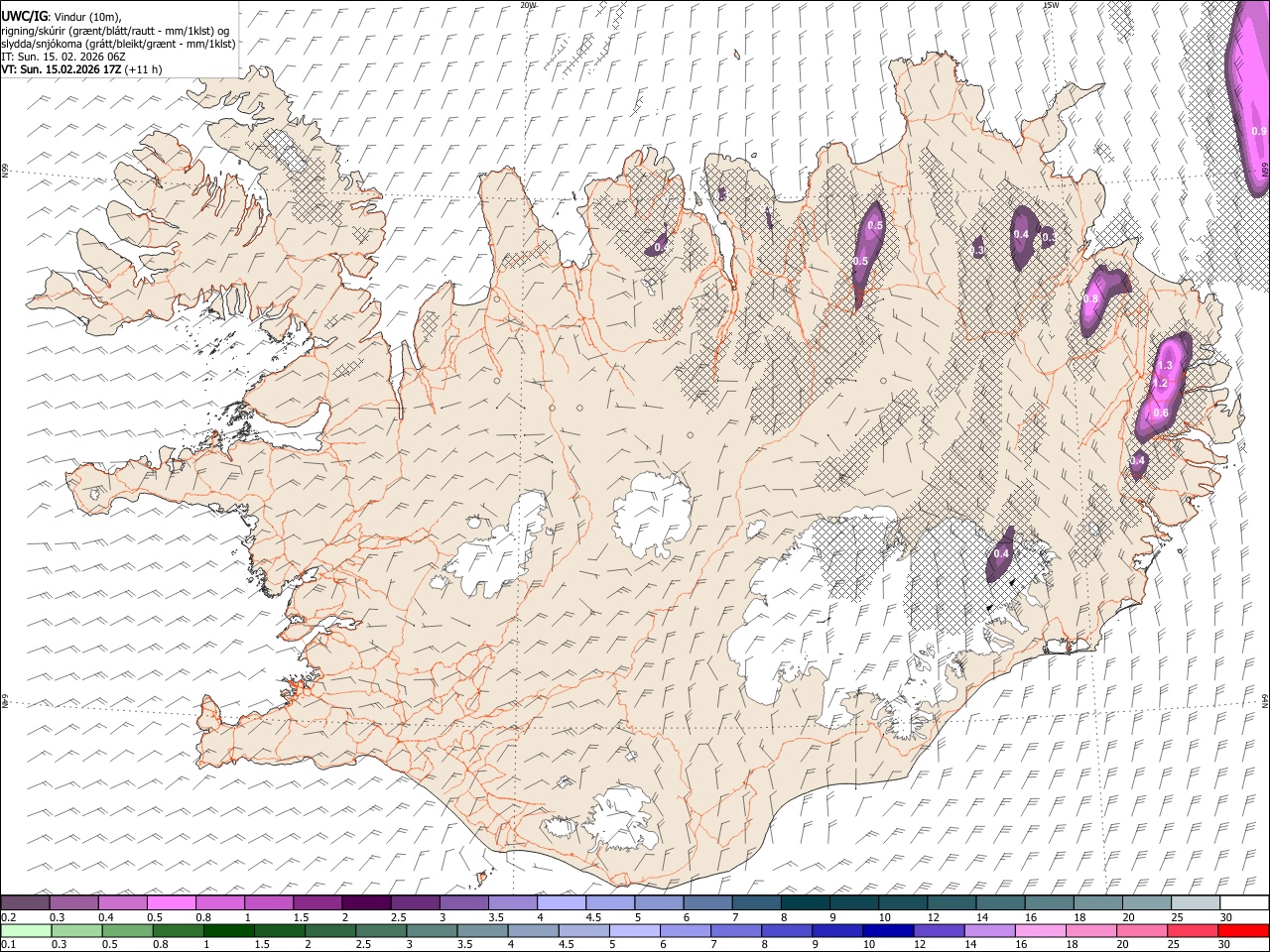This screenshot has height=952, width=1270.
Task: Click the 'slydda/snjókoma' legend description line
Action: (x=118, y=44)
